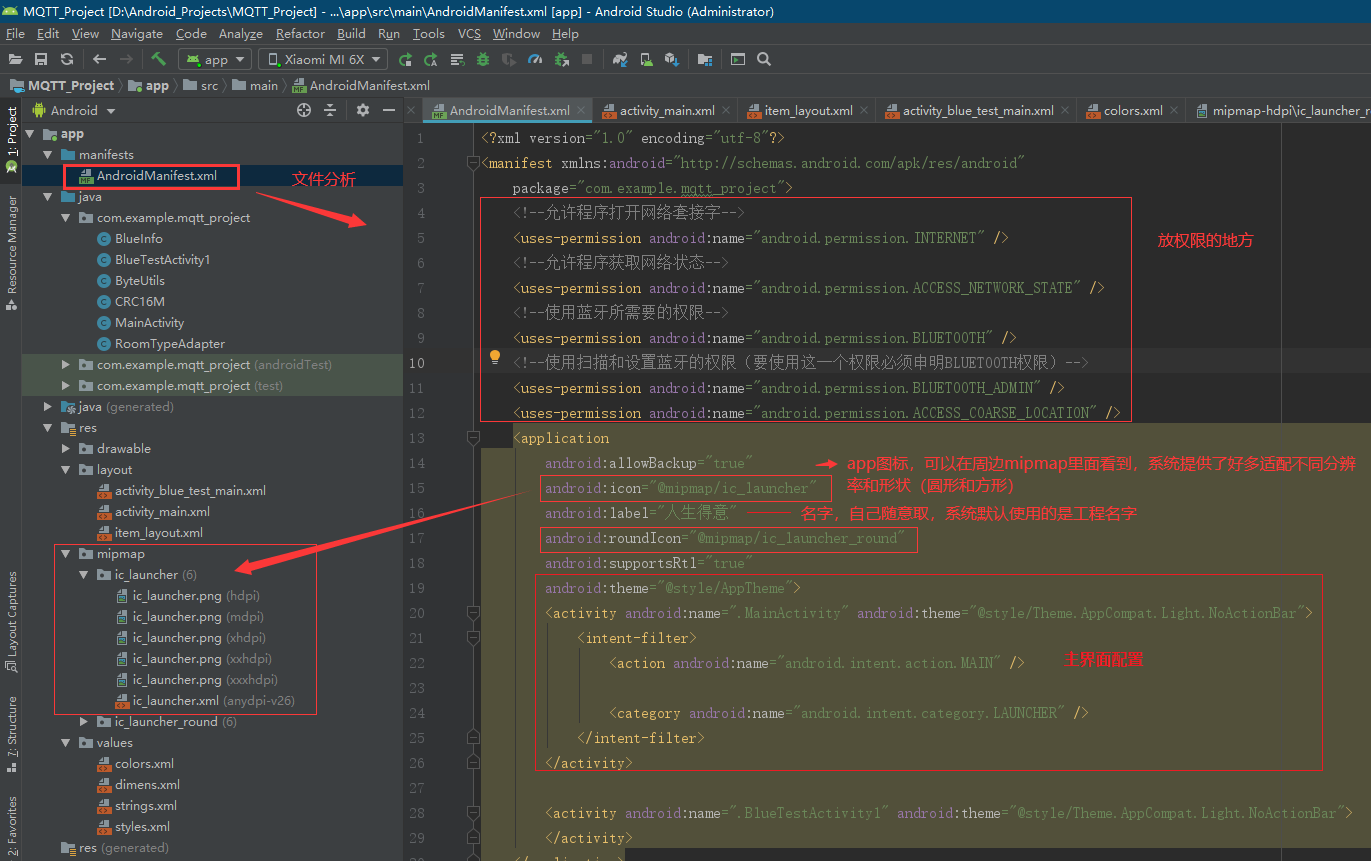Image resolution: width=1371 pixels, height=863 pixels.
Task: Click the Run Anything terminal icon
Action: point(738,59)
